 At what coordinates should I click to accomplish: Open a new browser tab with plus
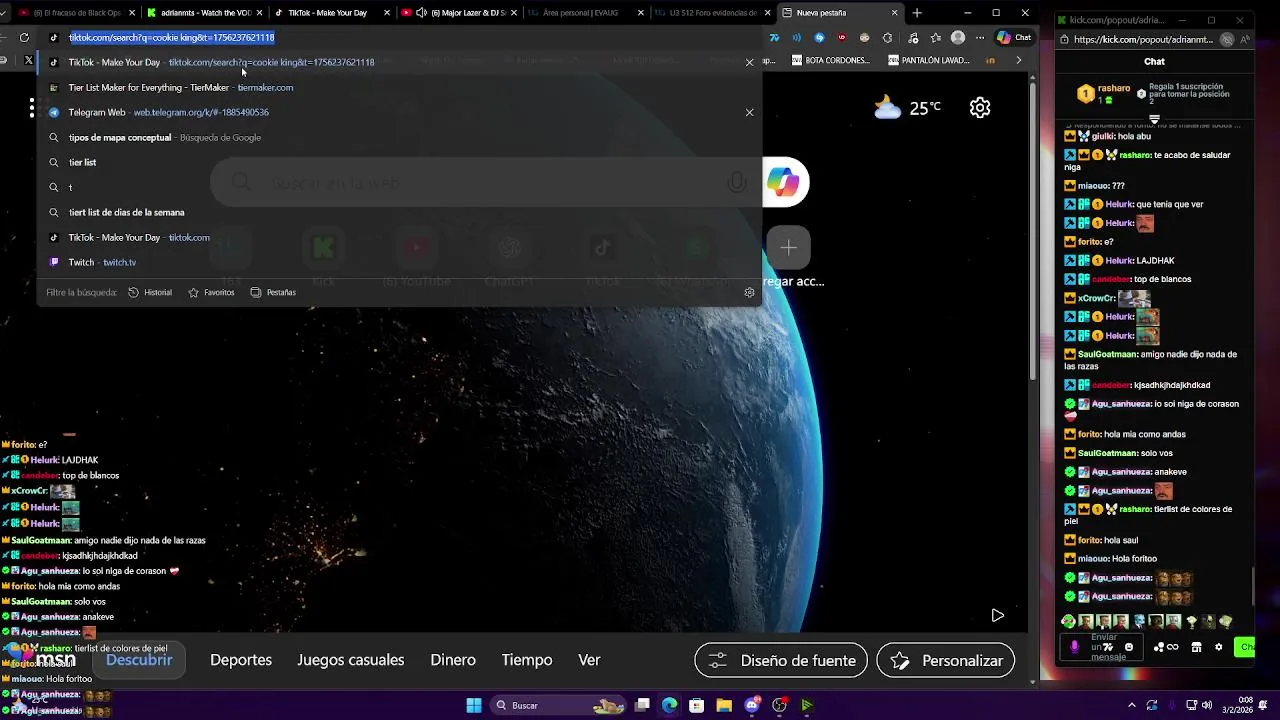917,13
